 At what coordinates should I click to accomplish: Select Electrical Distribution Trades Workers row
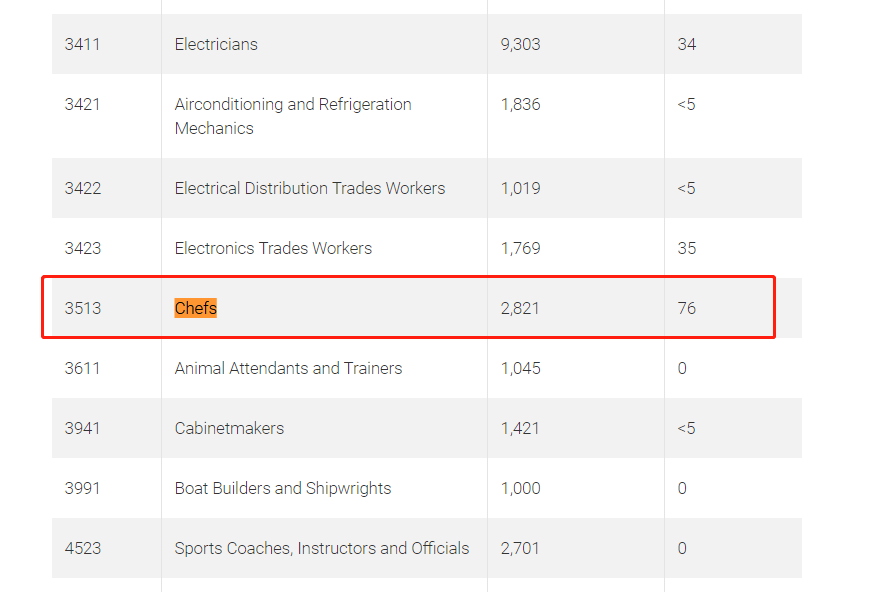(x=427, y=188)
